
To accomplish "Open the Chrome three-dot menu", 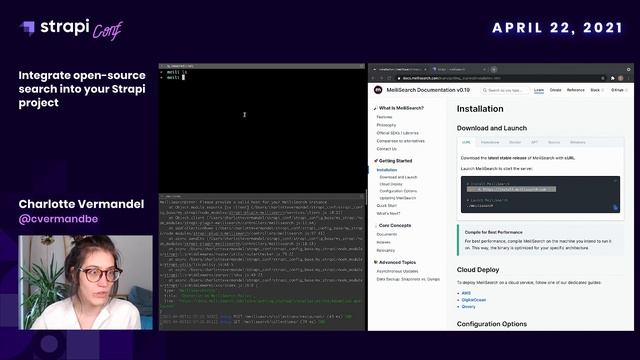I will pyautogui.click(x=629, y=78).
